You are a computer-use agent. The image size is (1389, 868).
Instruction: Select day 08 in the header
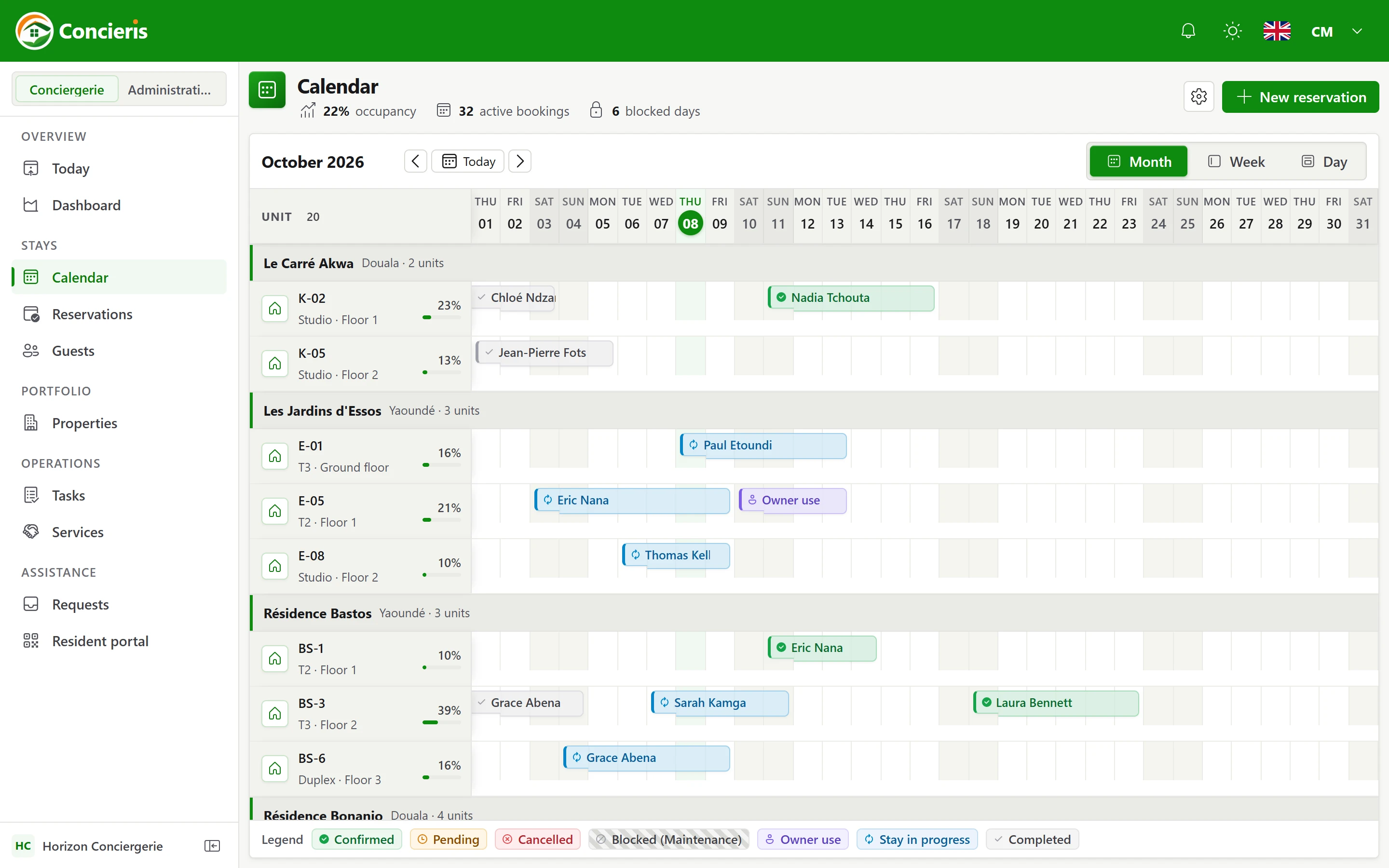690,223
